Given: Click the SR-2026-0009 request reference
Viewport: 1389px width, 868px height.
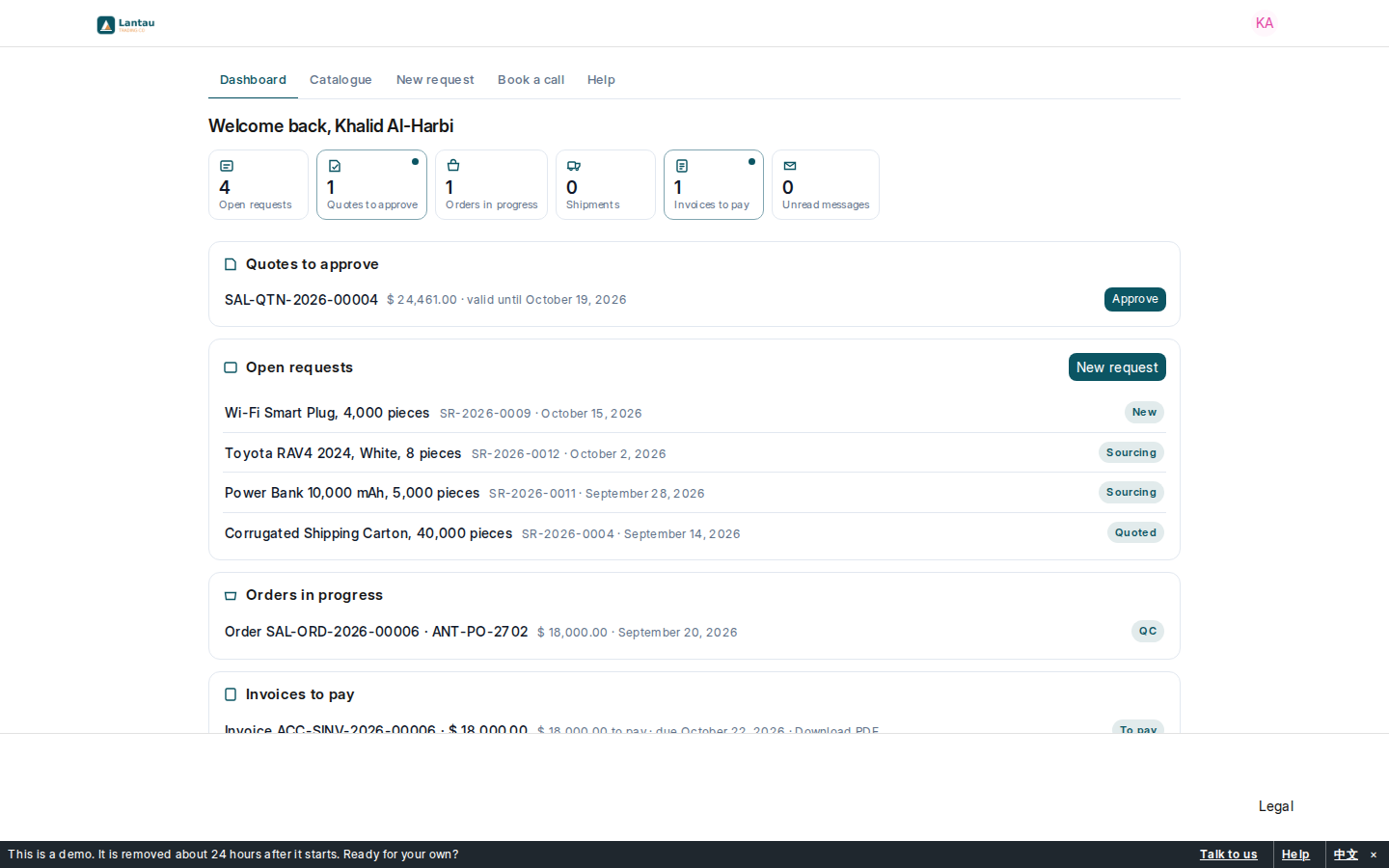Looking at the screenshot, I should (x=485, y=414).
